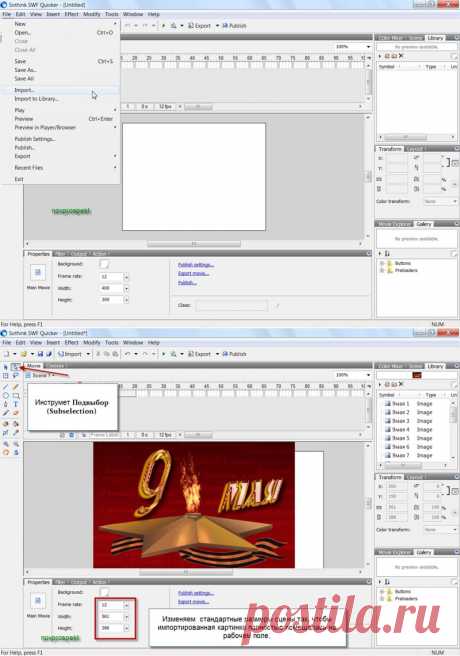This screenshot has width=460, height=656.
Task: Switch to the Movie tab above the timeline
Action: 34,366
